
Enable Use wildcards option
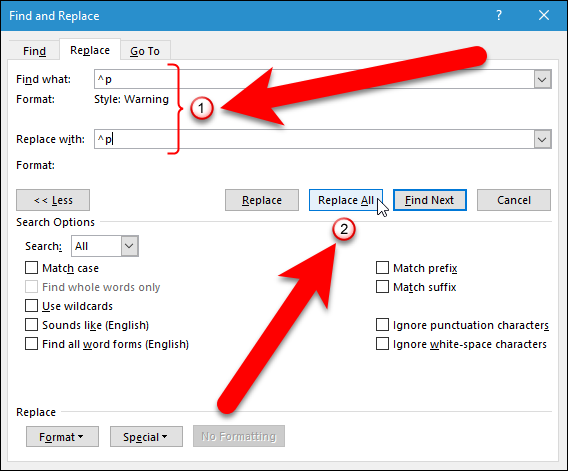pyautogui.click(x=32, y=306)
